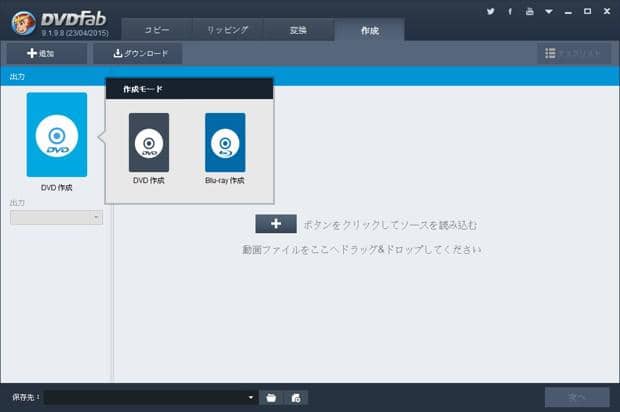This screenshot has height=412, width=620.
Task: Click the 追加 add button
Action: coord(46,53)
